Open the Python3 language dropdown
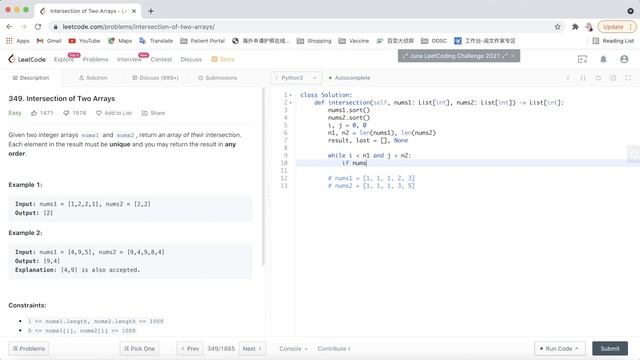 pyautogui.click(x=296, y=78)
